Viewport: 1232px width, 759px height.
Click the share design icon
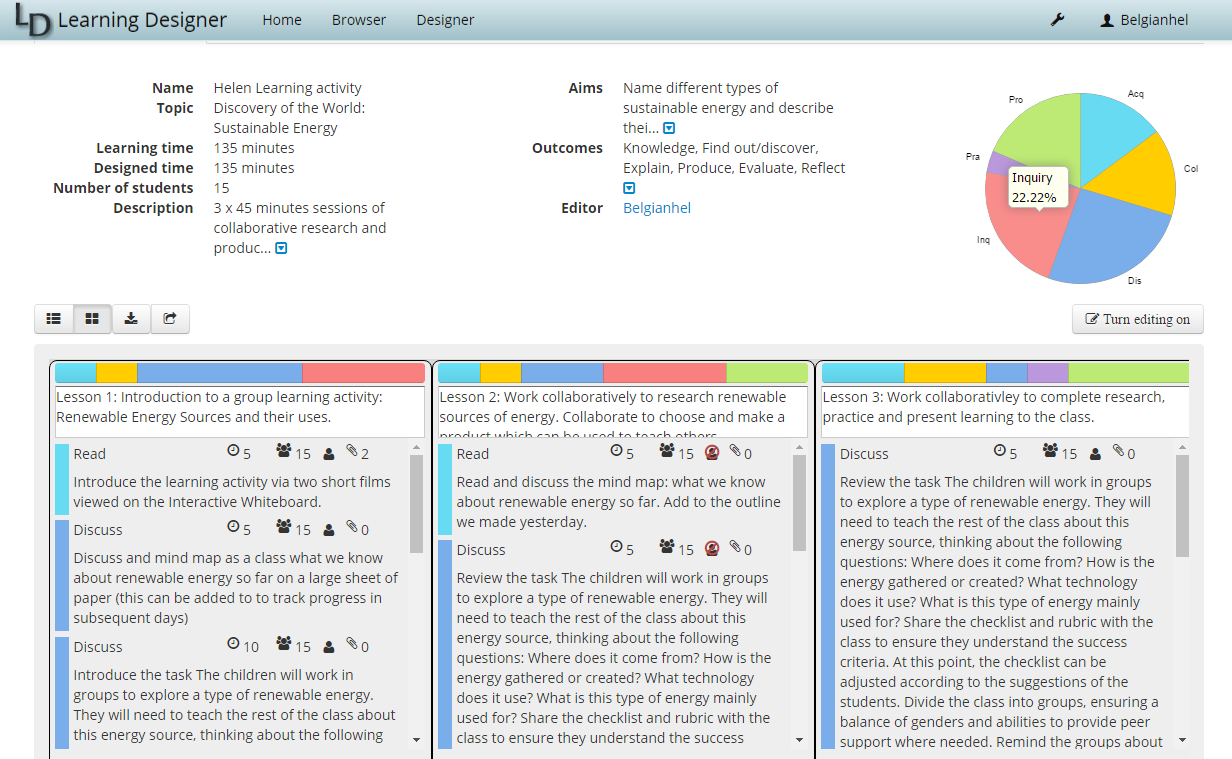170,319
